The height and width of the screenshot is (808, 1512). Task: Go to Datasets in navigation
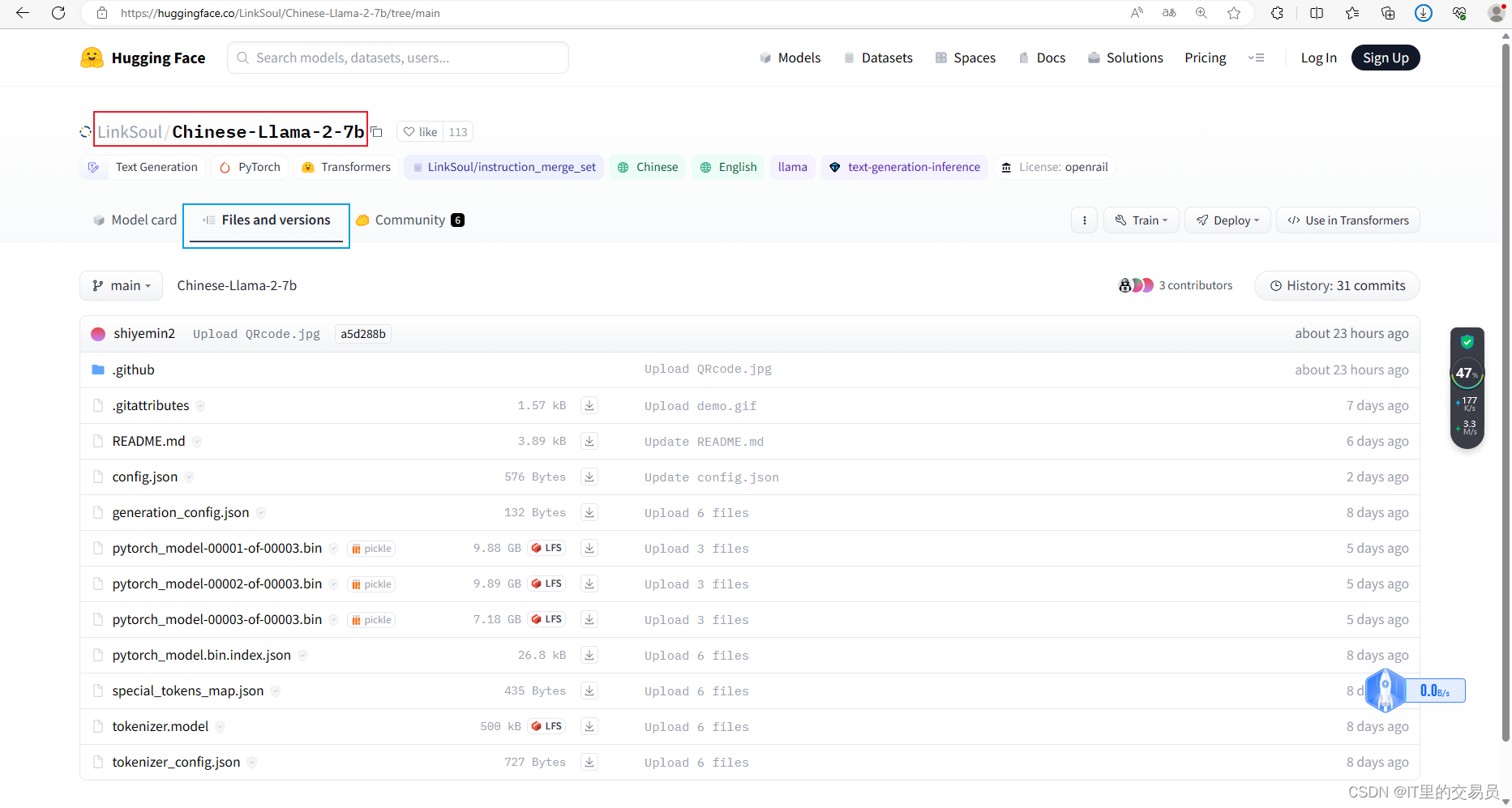(878, 58)
